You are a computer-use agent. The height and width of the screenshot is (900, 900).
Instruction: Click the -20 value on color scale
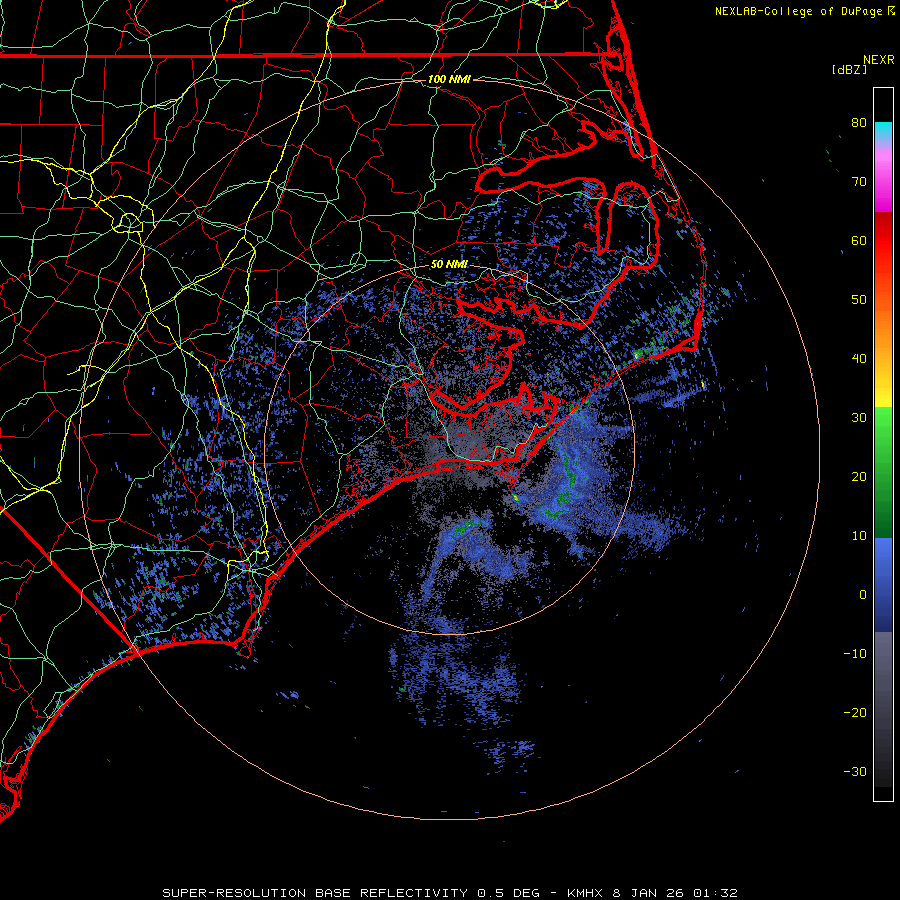(x=855, y=713)
